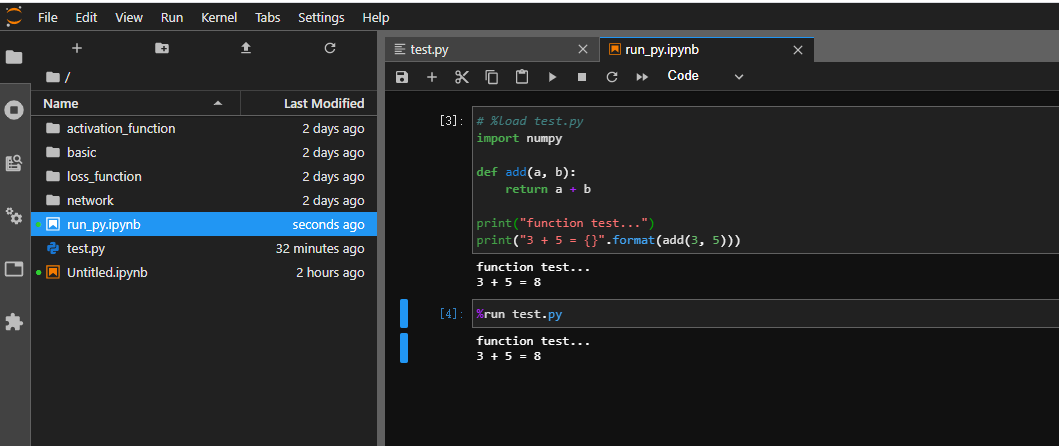
Task: Copy the selected cell
Action: coord(492,76)
